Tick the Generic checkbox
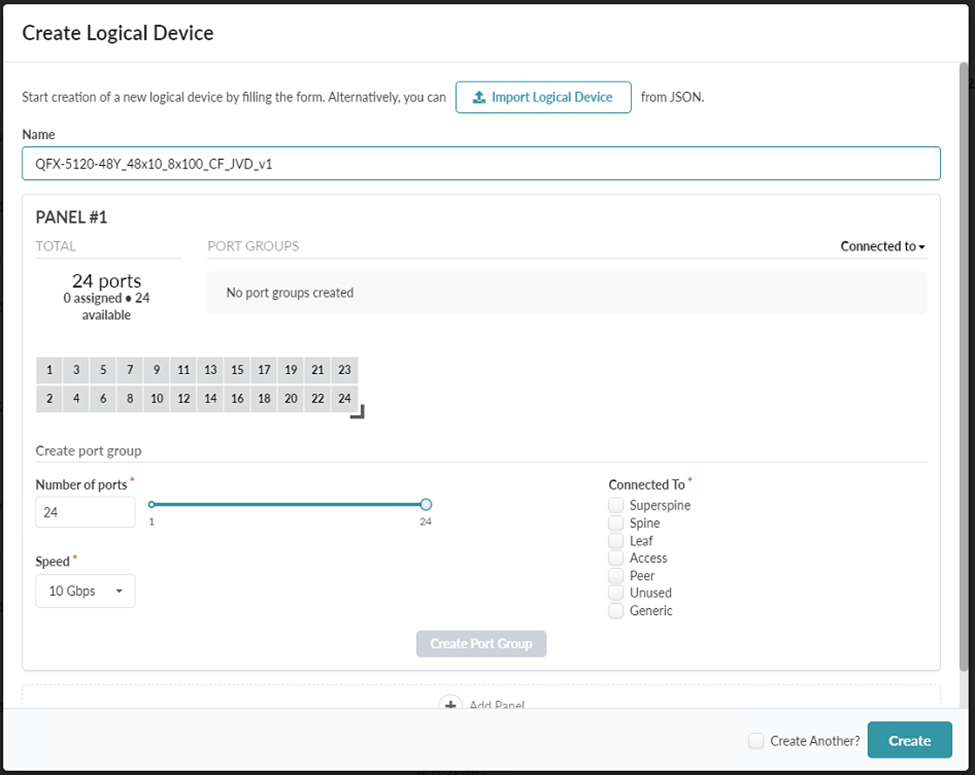975x775 pixels. pos(616,611)
